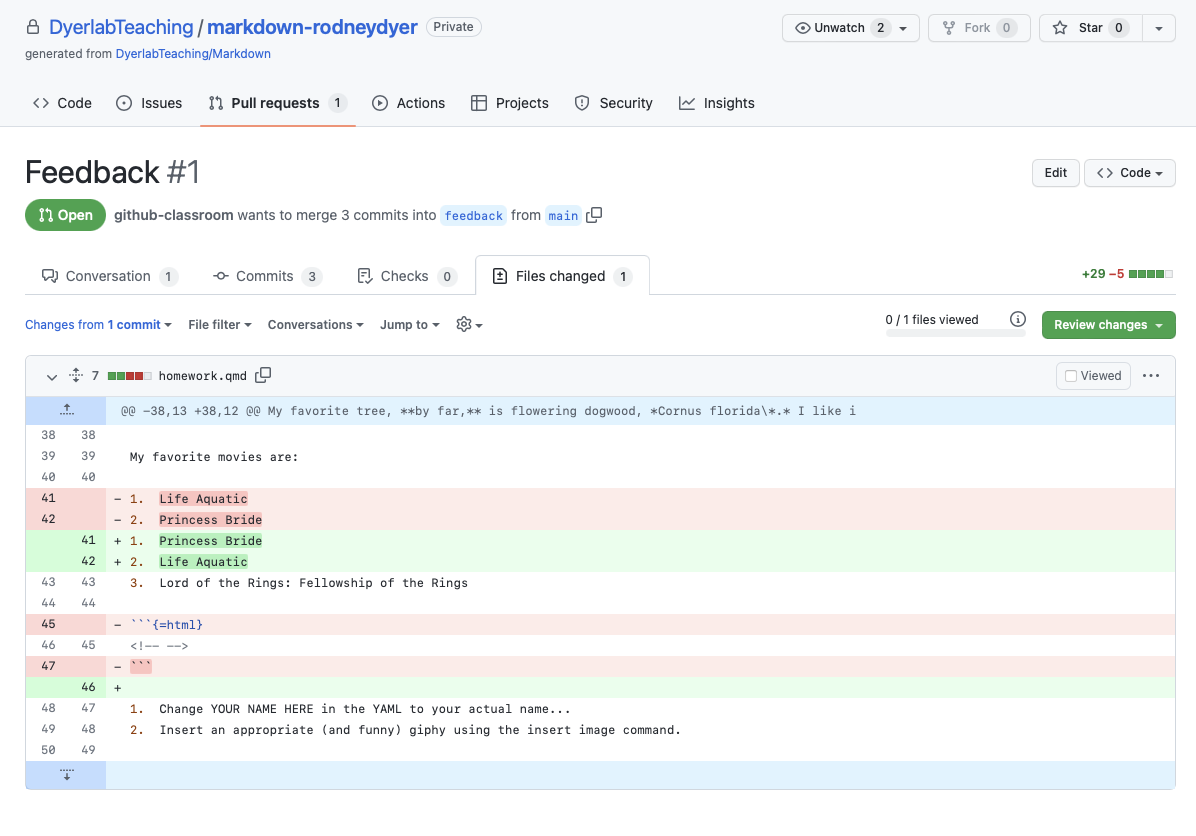Click the files viewed info icon
The height and width of the screenshot is (836, 1196).
(1018, 320)
